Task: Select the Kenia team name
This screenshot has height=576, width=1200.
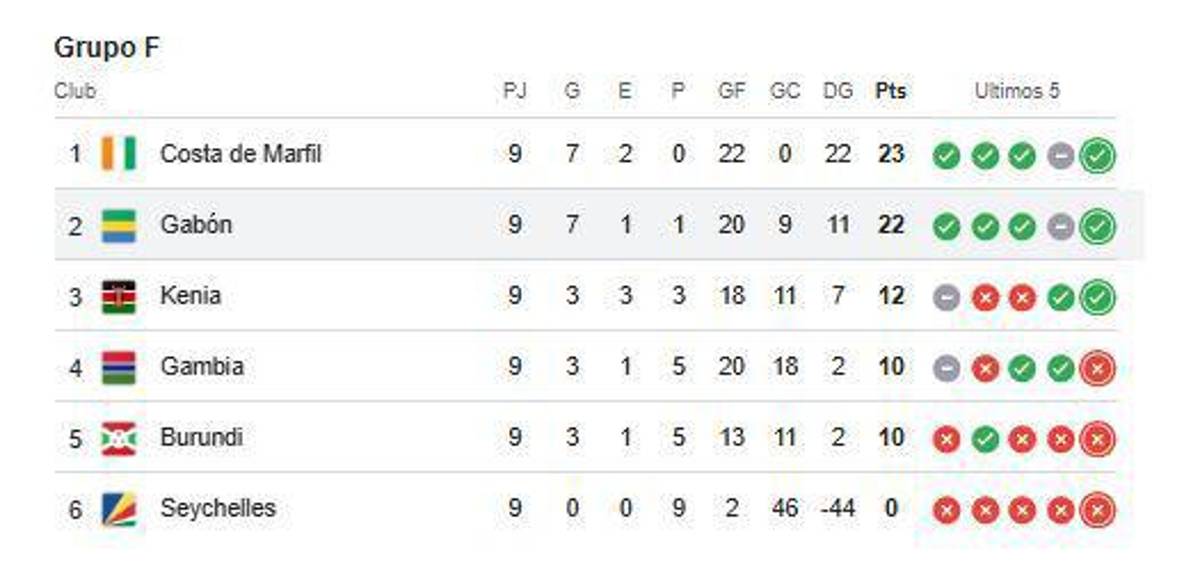Action: [x=190, y=296]
